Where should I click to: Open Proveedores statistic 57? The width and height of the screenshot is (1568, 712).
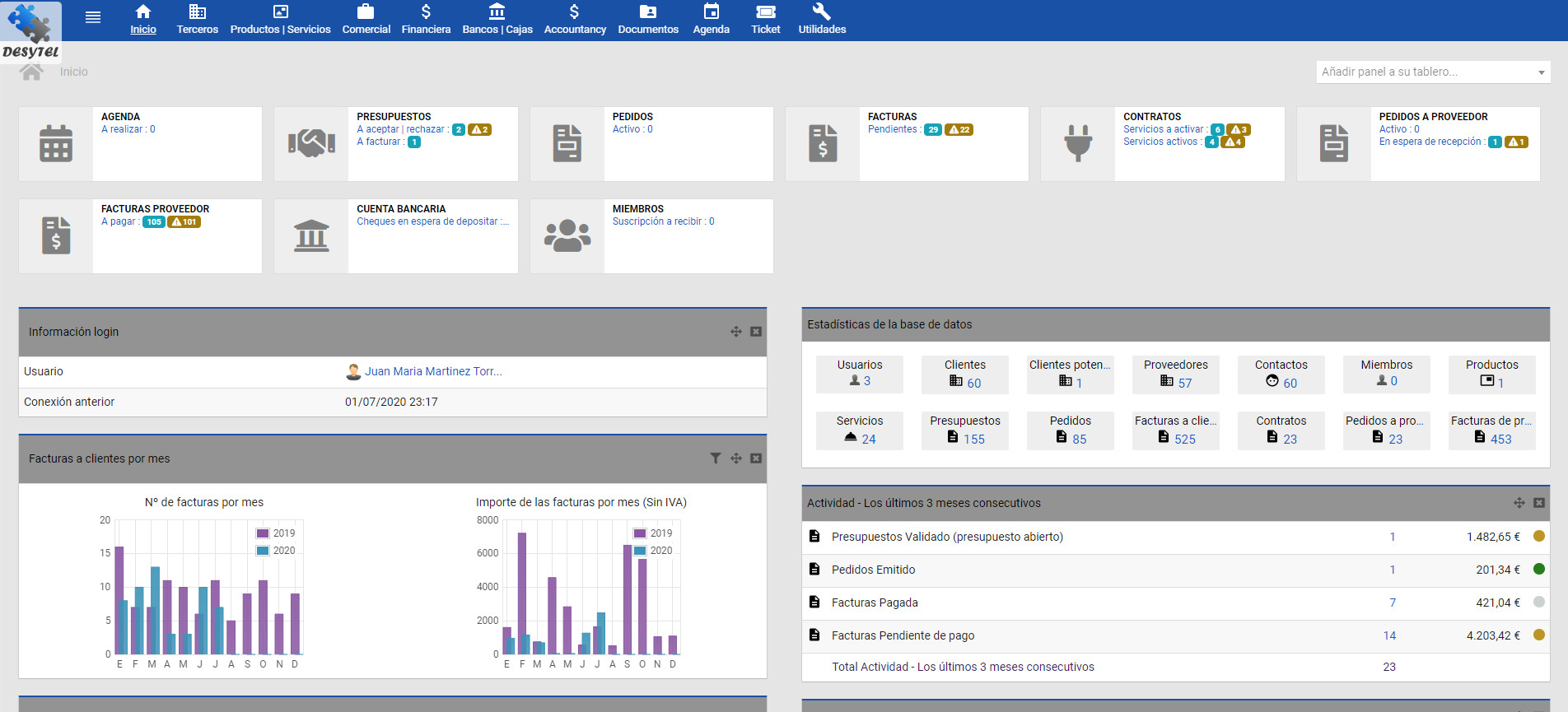(1176, 375)
